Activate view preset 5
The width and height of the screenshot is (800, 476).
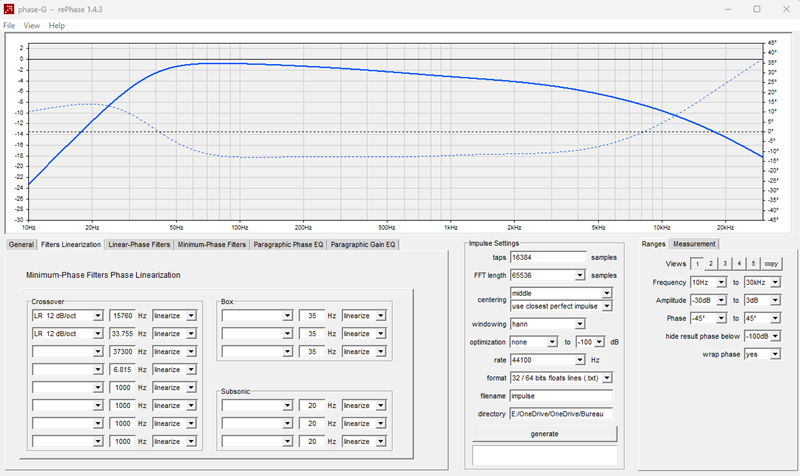coord(753,264)
